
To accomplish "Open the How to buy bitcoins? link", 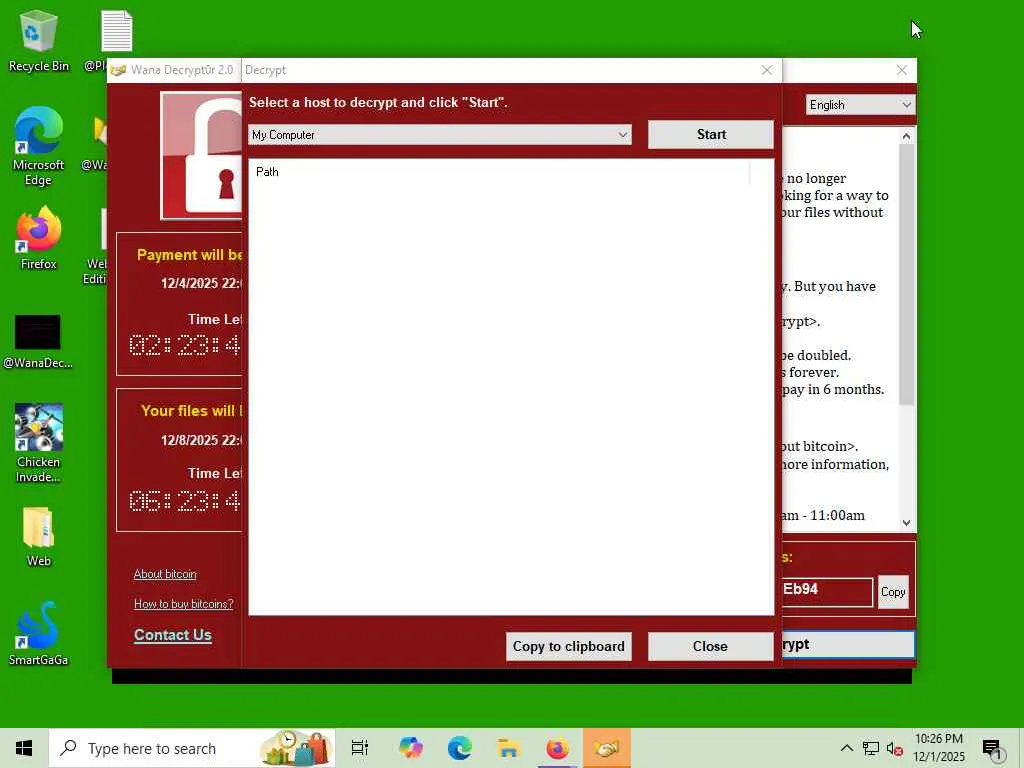I will point(184,603).
